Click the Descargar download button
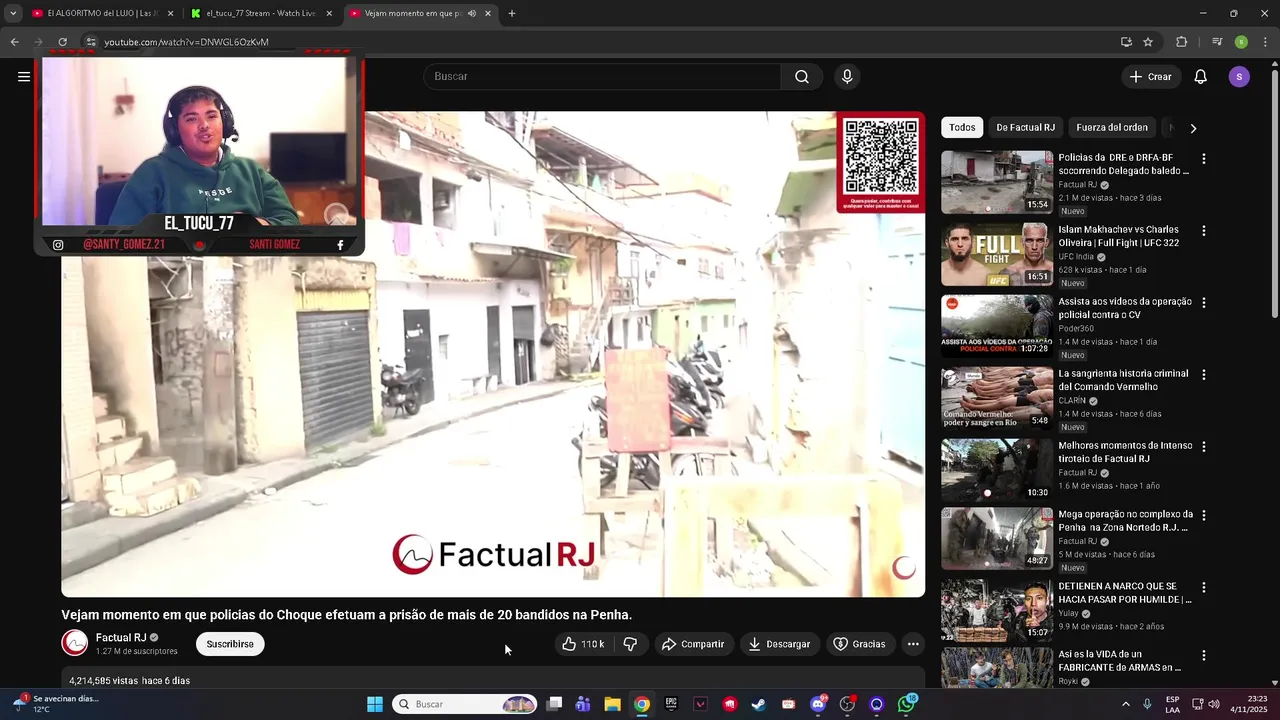The height and width of the screenshot is (720, 1280). [x=779, y=644]
